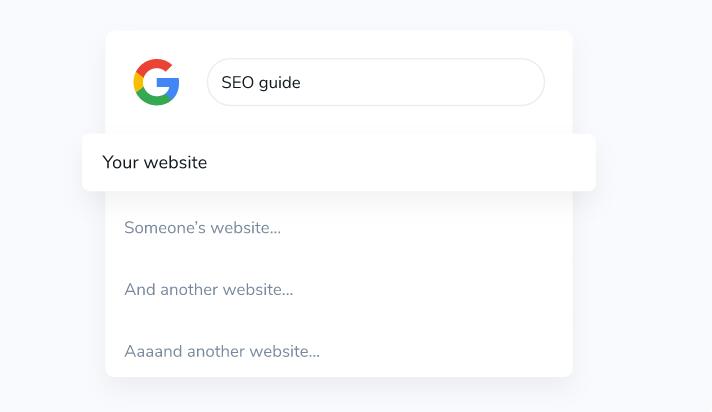Click the red arc of the Google logo

click(x=153, y=65)
